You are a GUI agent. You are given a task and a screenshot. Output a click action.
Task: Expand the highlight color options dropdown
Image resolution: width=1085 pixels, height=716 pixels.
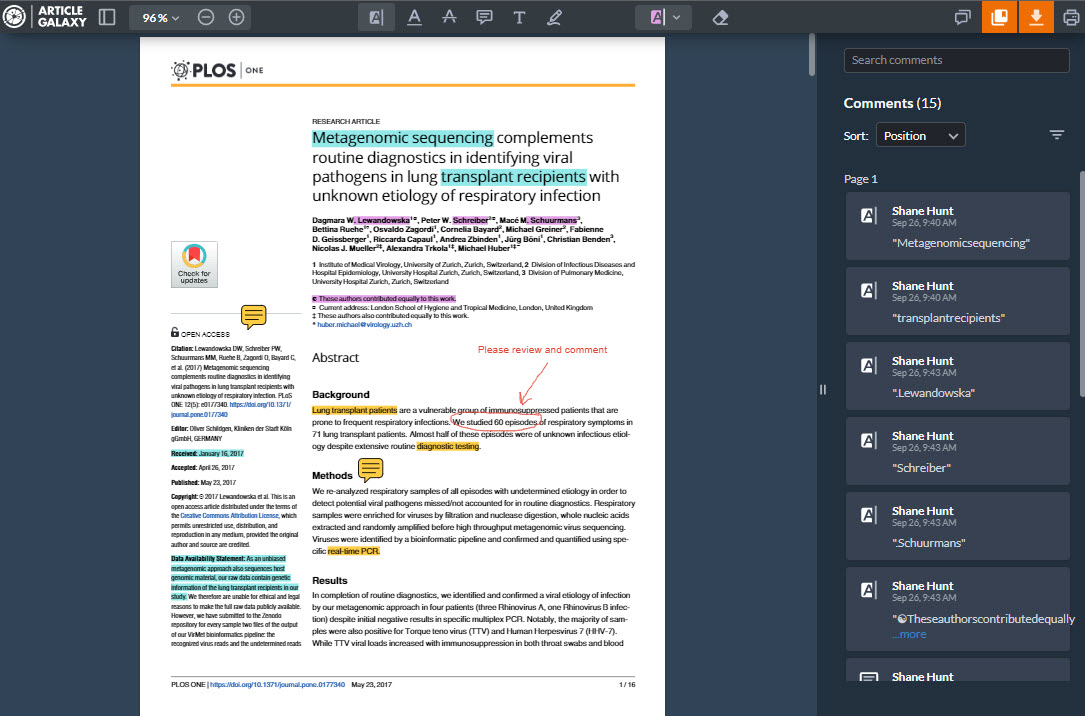pos(674,16)
